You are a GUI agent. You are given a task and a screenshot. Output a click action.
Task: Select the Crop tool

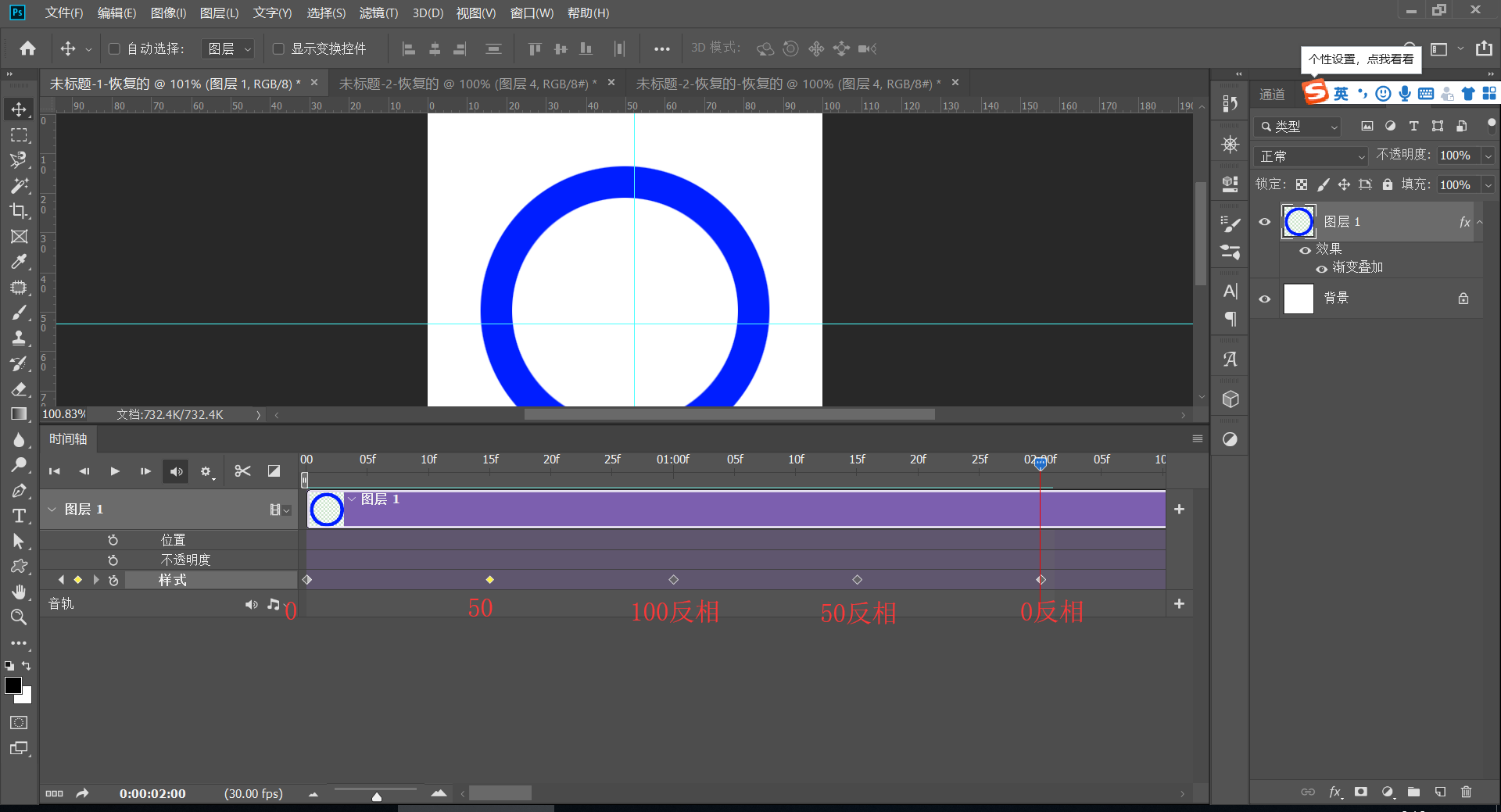pyautogui.click(x=19, y=211)
